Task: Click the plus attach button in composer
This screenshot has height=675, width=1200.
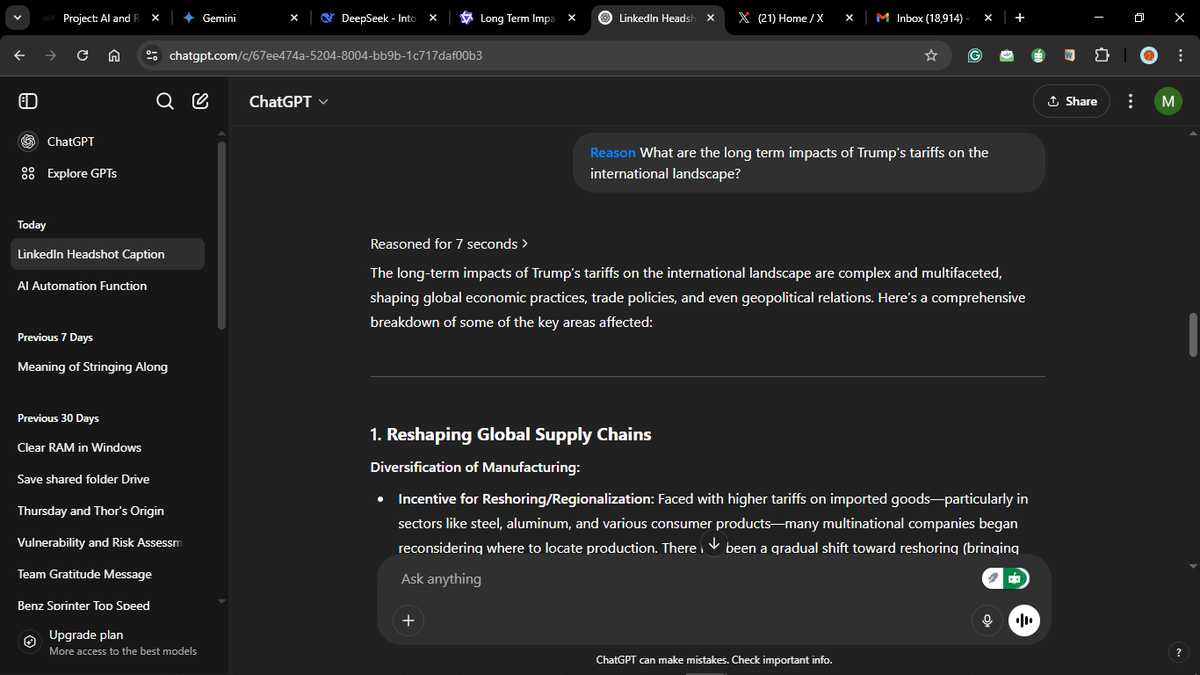Action: coord(408,621)
